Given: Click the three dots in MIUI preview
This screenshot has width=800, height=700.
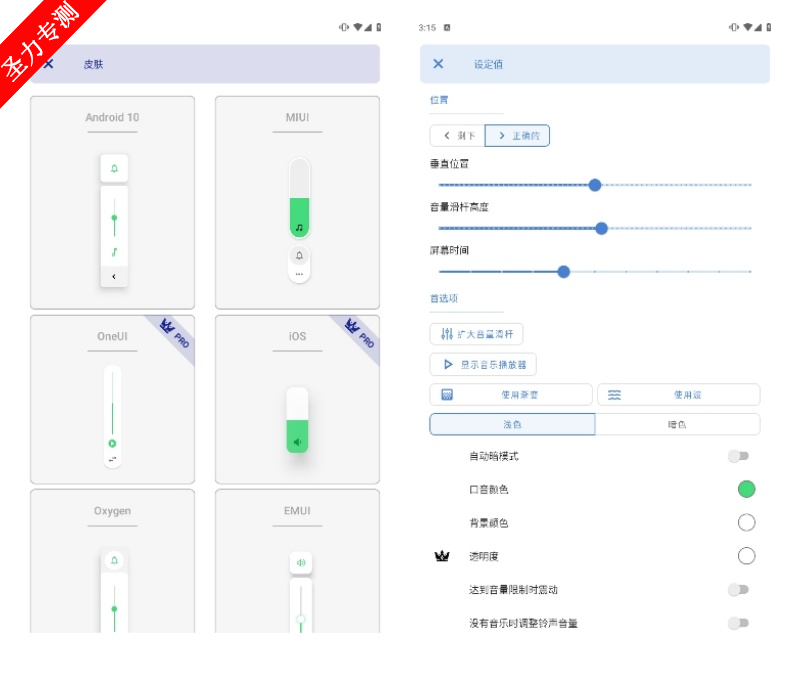Looking at the screenshot, I should click(299, 274).
